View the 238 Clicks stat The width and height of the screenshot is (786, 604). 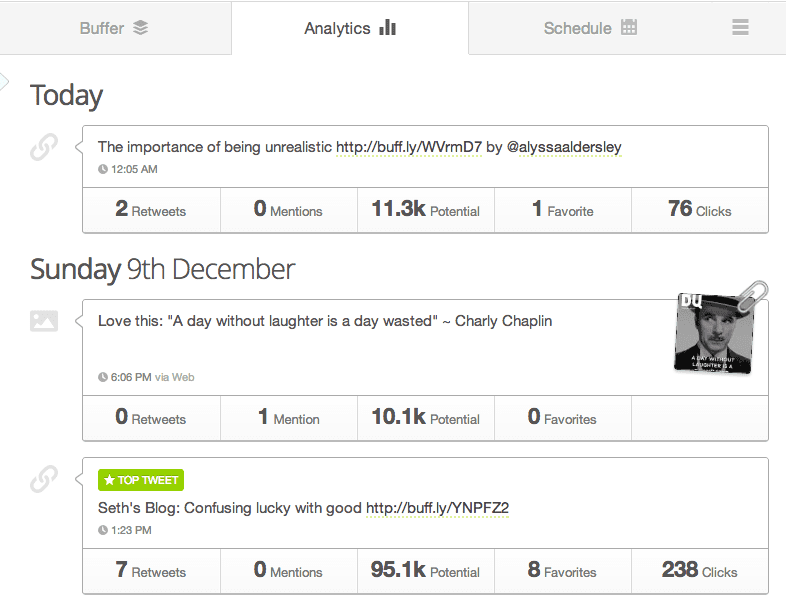coord(700,570)
